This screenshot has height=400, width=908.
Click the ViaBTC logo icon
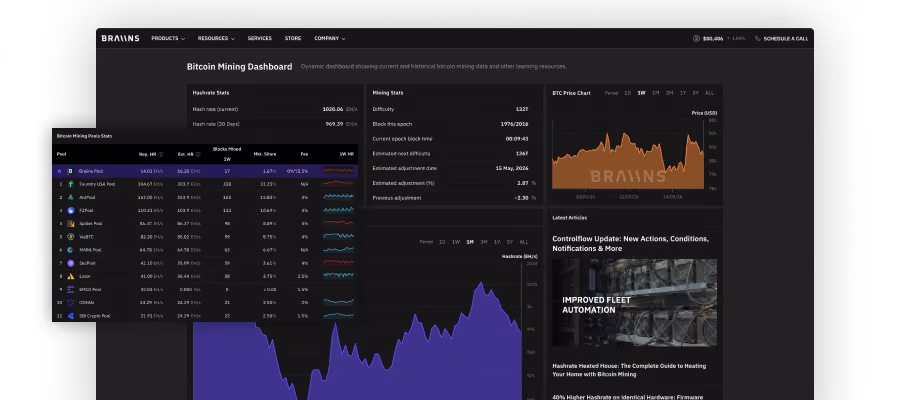71,237
